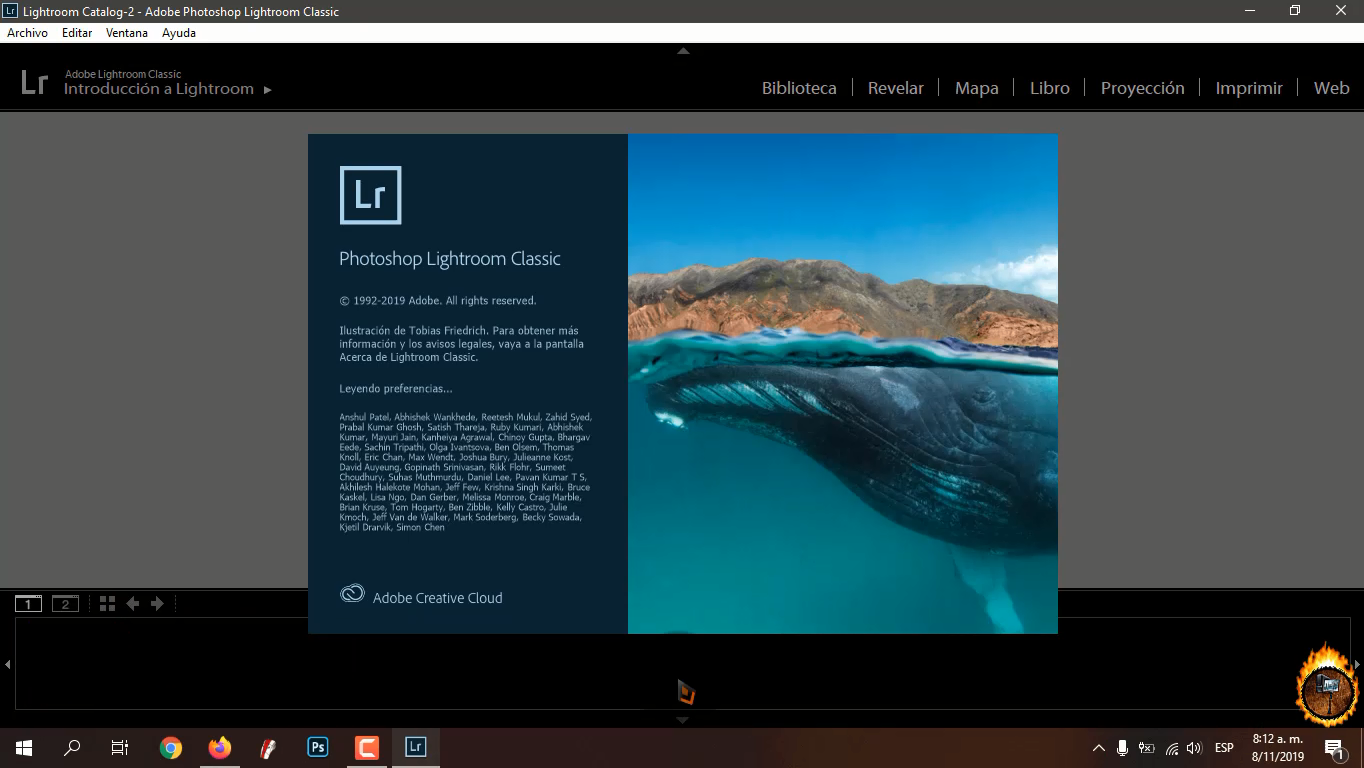Viewport: 1364px width, 768px height.
Task: Click the Lr icon in the title bar
Action: (10, 11)
